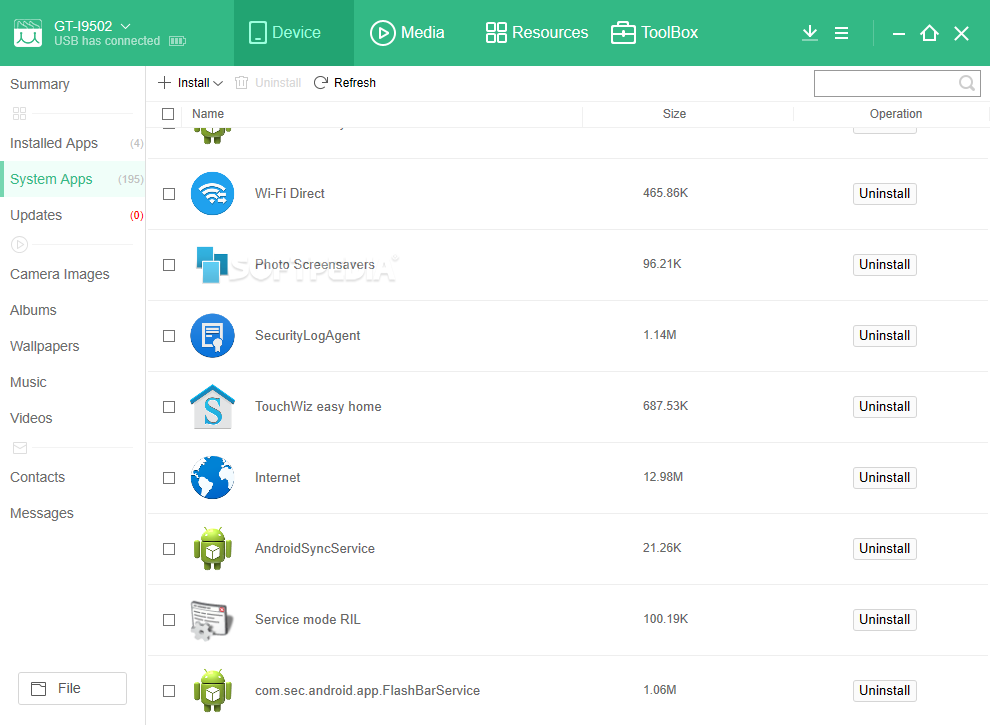Viewport: 990px width, 725px height.
Task: Switch to the Media tab
Action: [407, 32]
